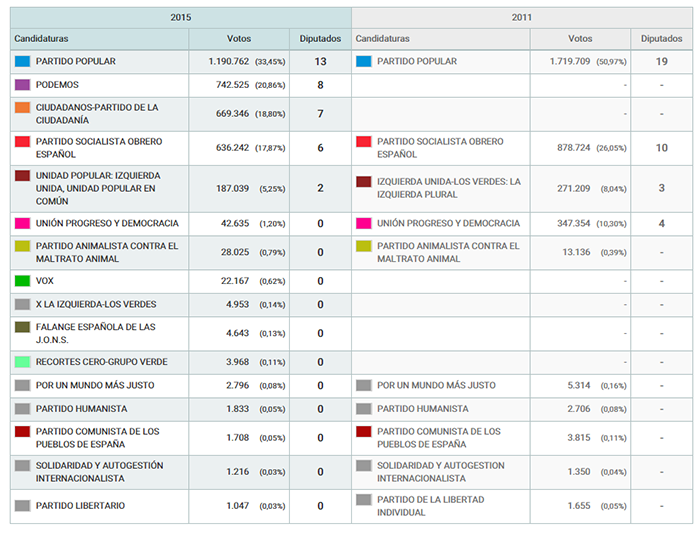Image resolution: width=700 pixels, height=533 pixels.
Task: Select the 2015 header tab
Action: (x=180, y=17)
